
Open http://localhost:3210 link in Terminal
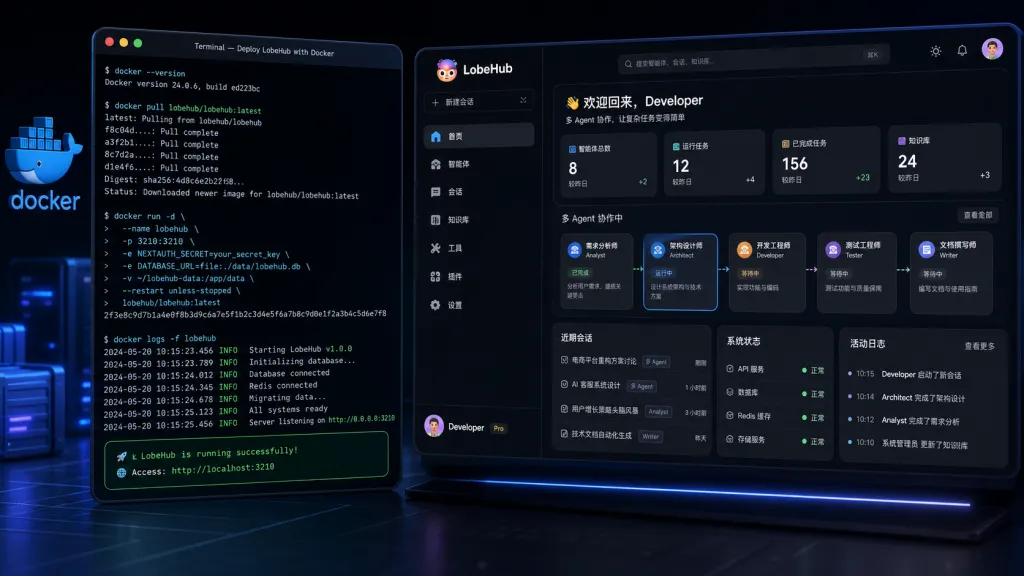[223, 468]
